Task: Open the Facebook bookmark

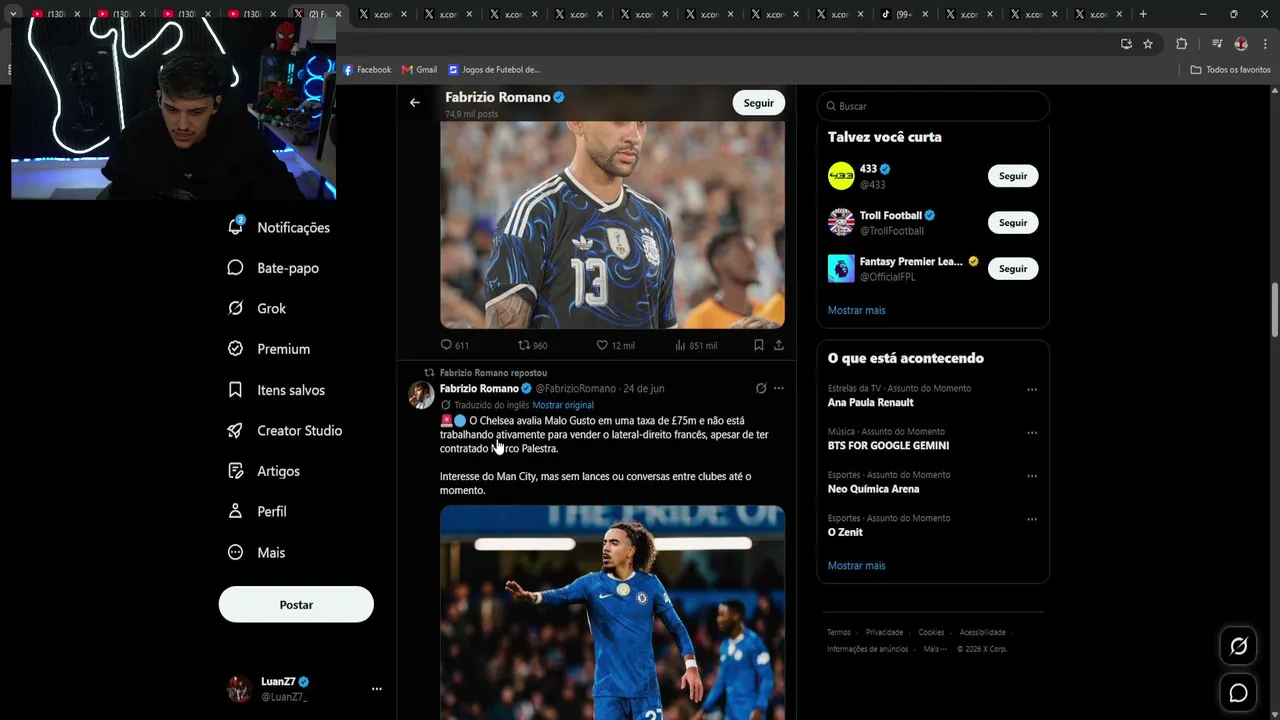Action: 367,70
